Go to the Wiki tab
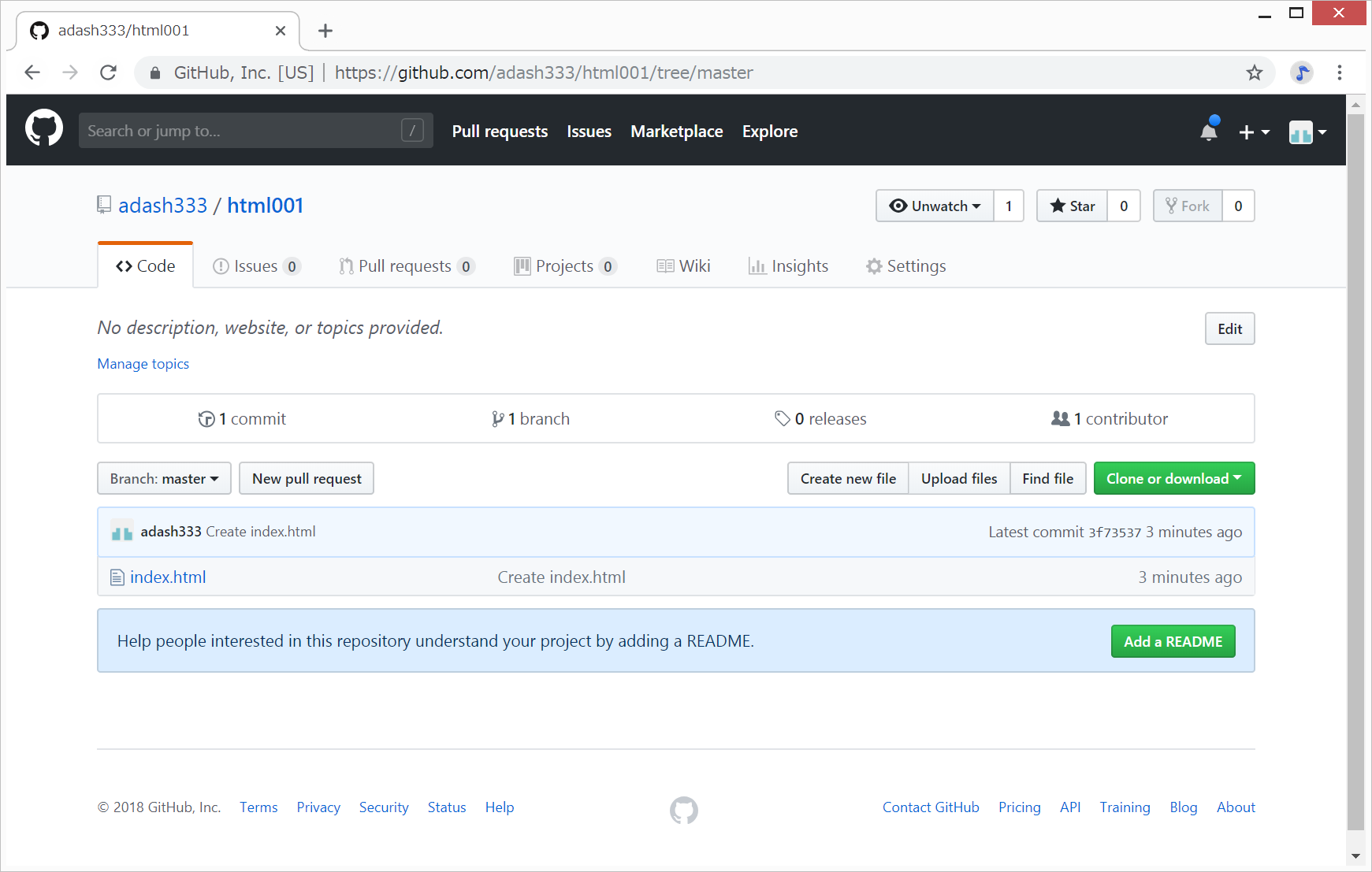Screen dimensions: 1372x872 683,266
